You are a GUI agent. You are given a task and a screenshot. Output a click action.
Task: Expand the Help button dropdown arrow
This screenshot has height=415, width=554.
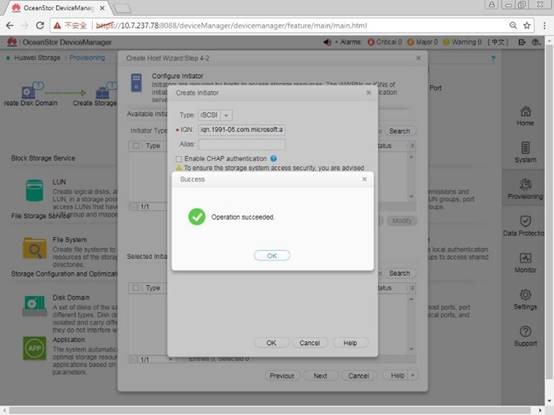click(x=412, y=375)
